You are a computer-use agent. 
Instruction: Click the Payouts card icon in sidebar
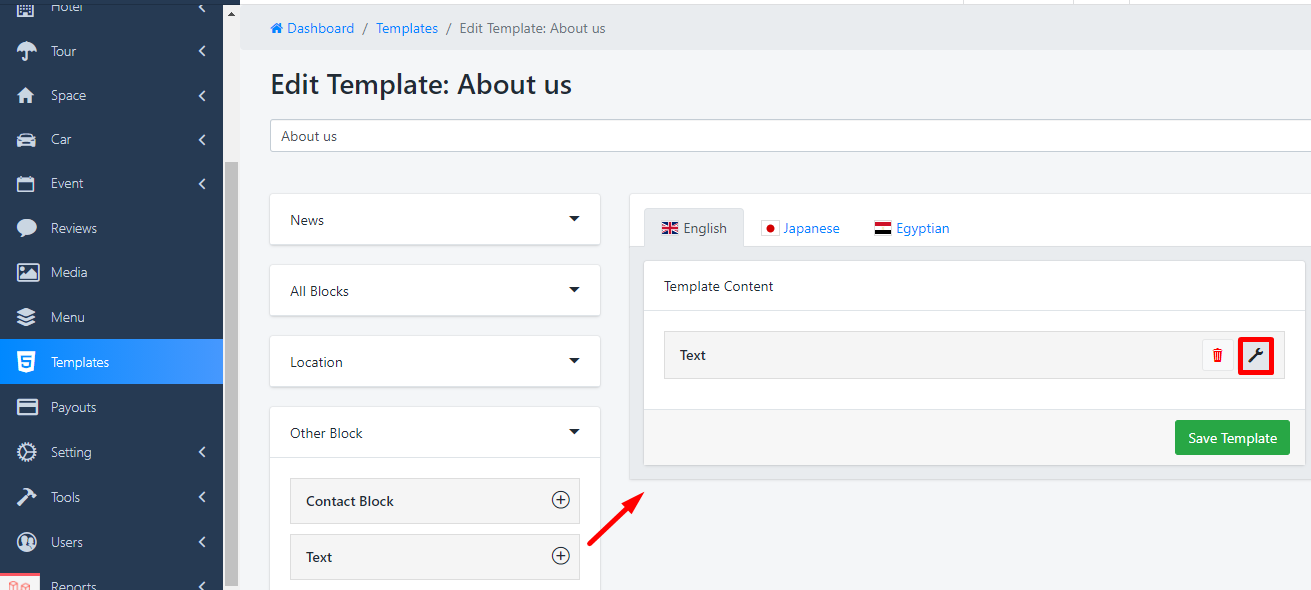pyautogui.click(x=27, y=407)
